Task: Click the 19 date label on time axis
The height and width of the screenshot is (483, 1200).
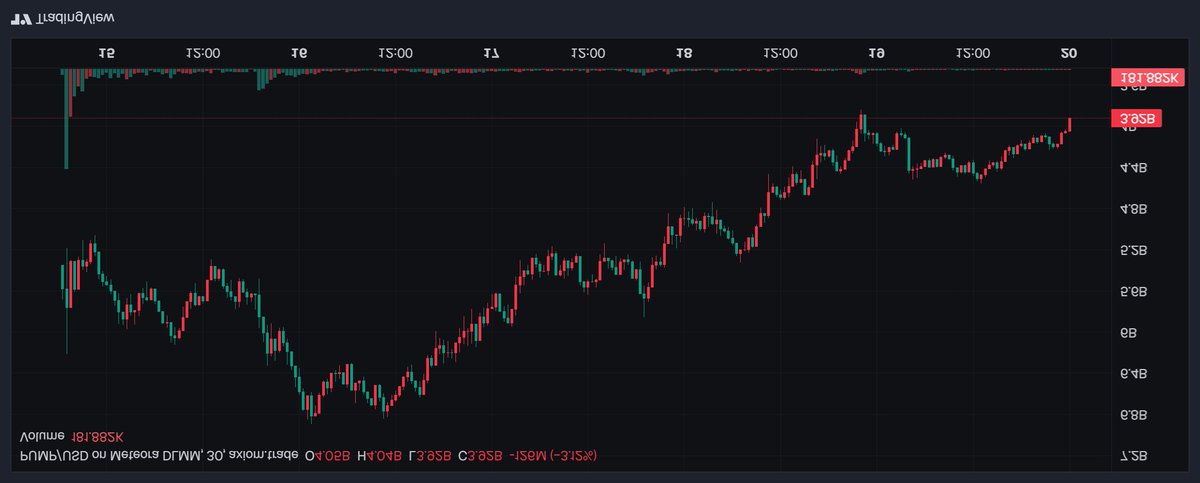Action: pyautogui.click(x=876, y=52)
